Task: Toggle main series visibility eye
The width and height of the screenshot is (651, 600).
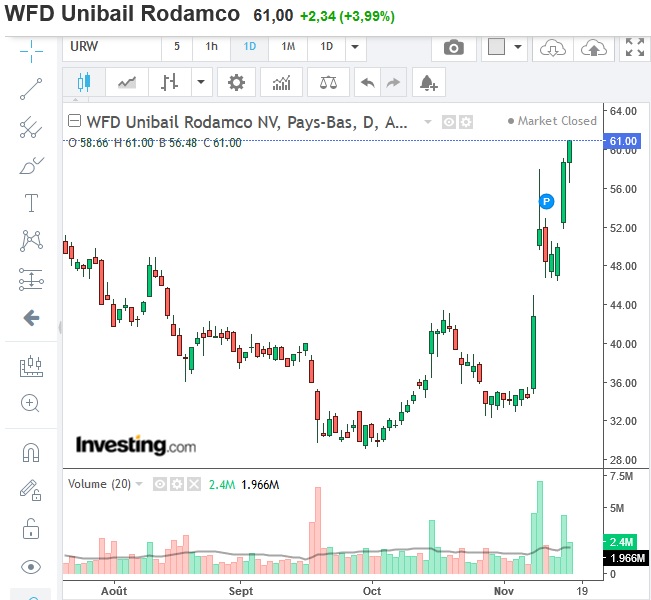Action: coord(448,122)
